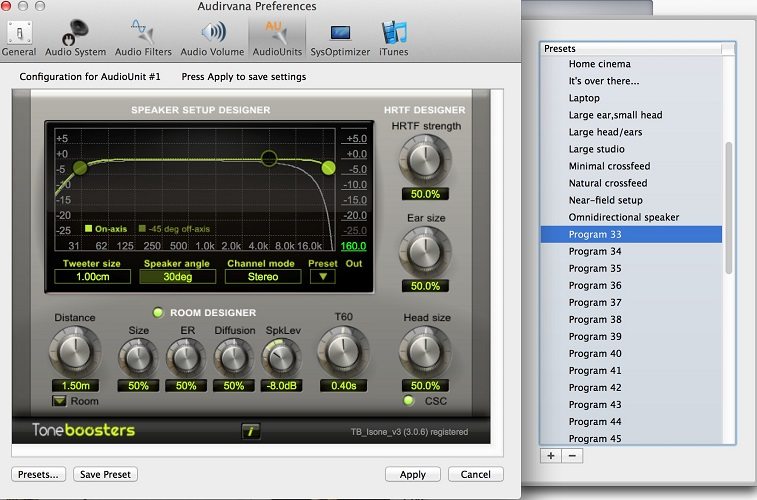Toggle the Room Designer LED switch
Screen dimensions: 757x500
click(x=158, y=311)
